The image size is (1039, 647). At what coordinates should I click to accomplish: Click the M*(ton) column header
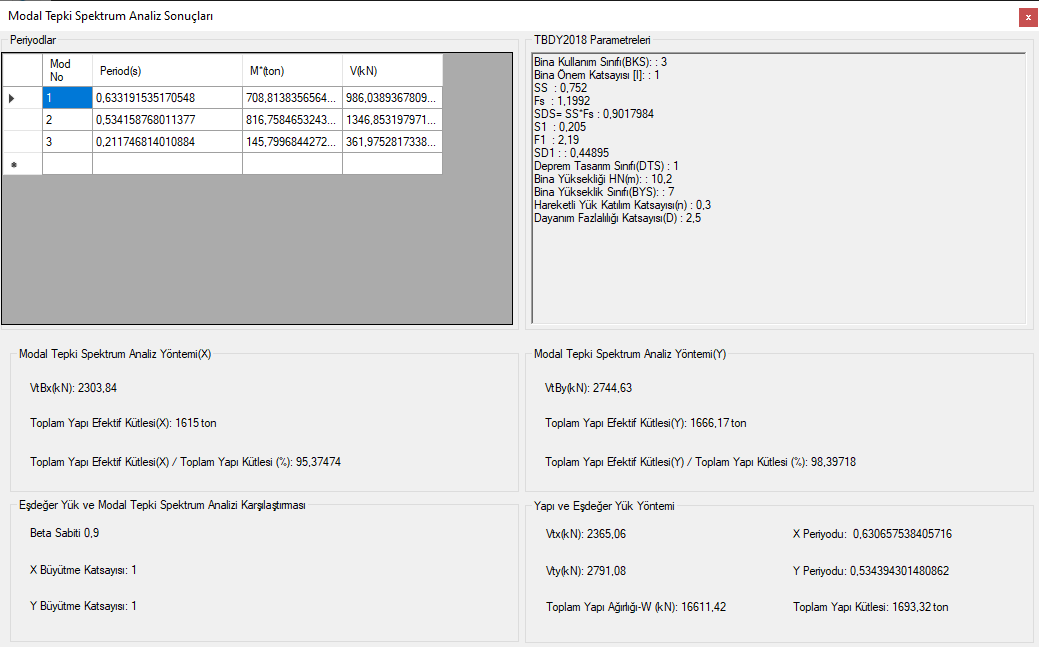tap(292, 70)
